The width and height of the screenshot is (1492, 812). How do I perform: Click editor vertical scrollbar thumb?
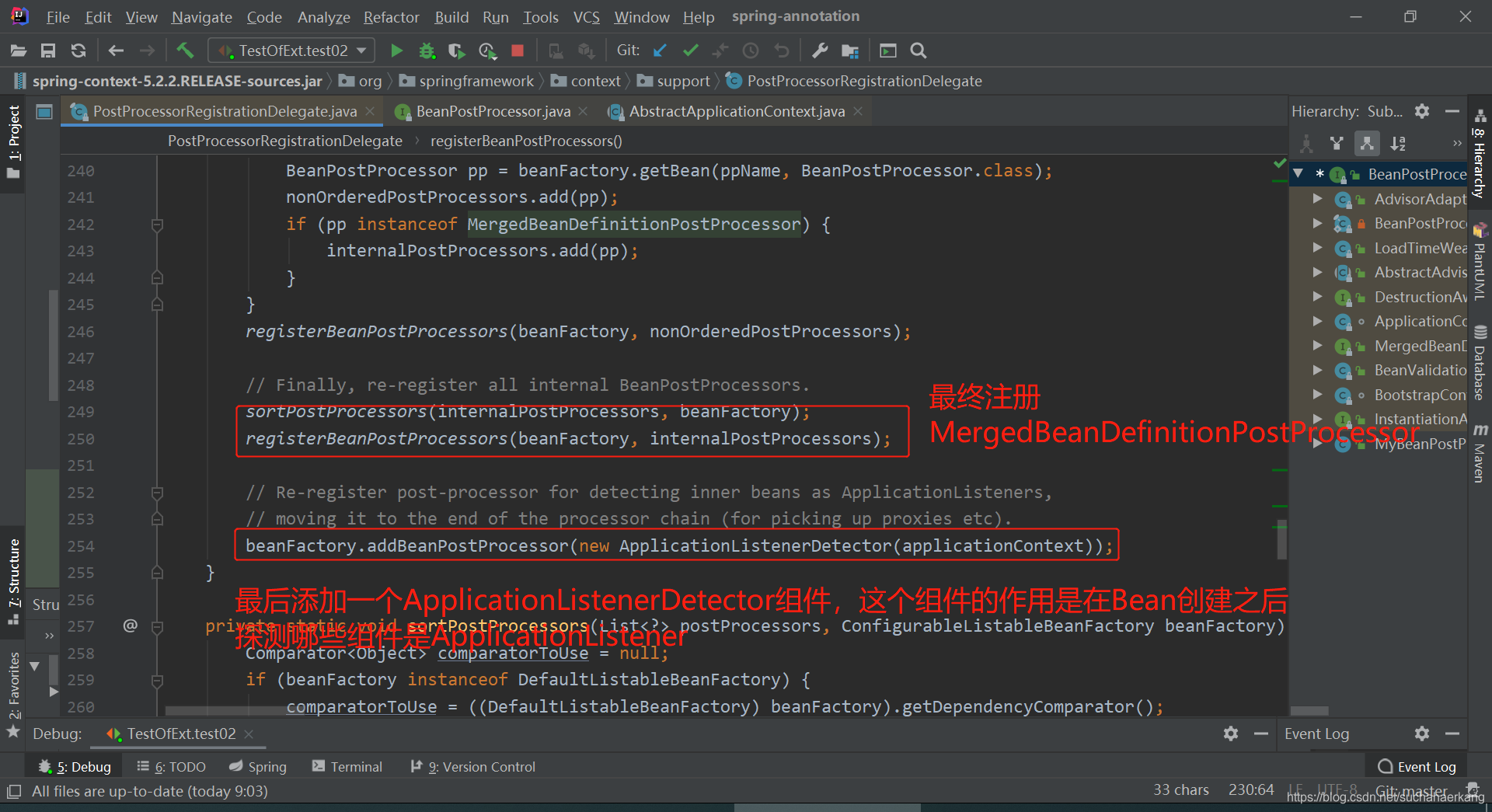1281,539
